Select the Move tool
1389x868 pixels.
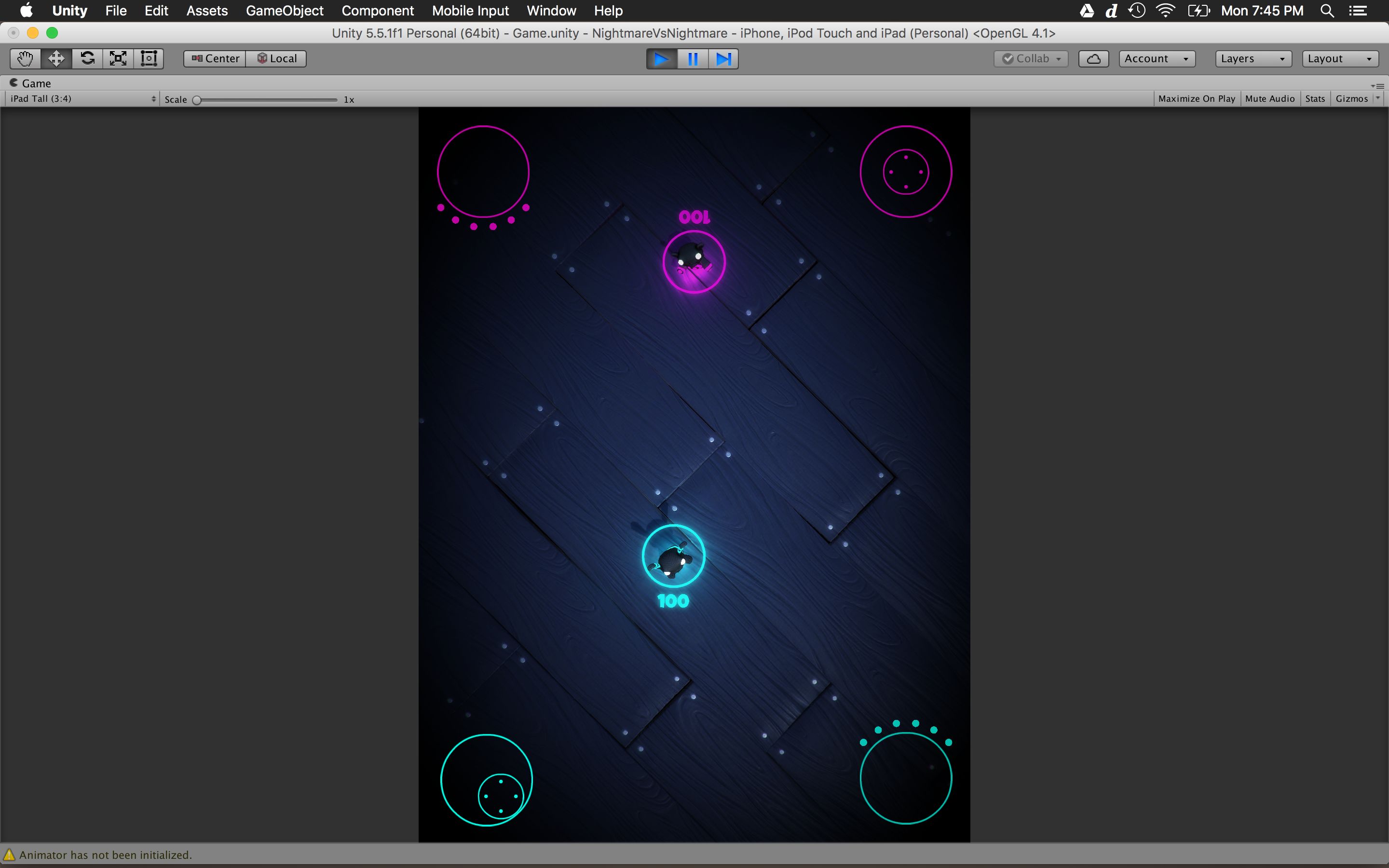click(56, 58)
